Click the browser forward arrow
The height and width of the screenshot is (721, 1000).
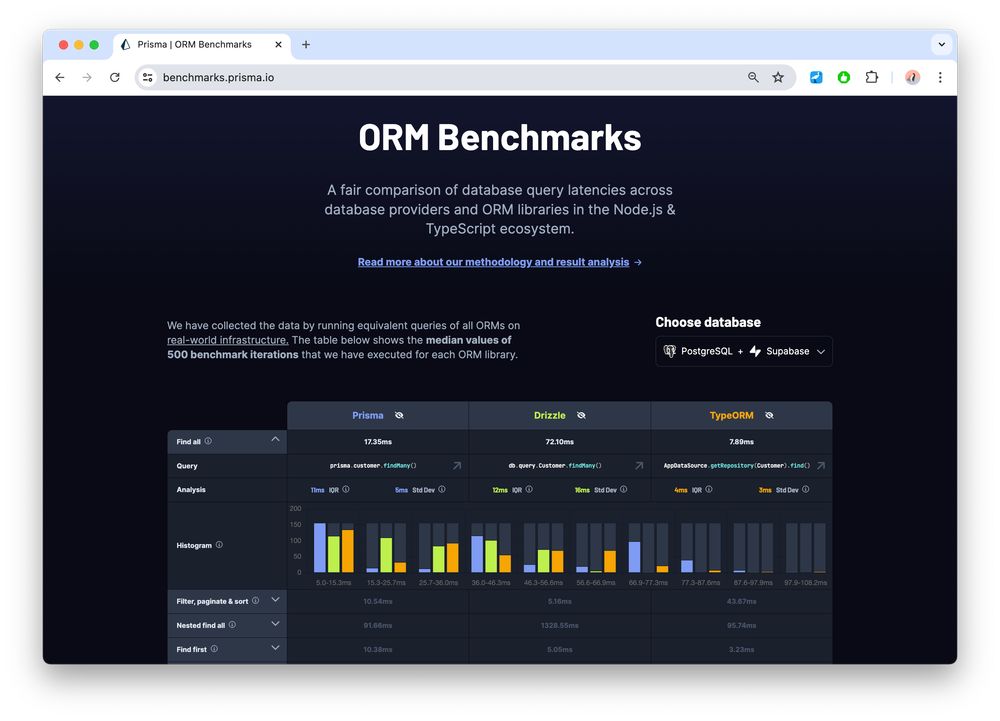click(87, 77)
